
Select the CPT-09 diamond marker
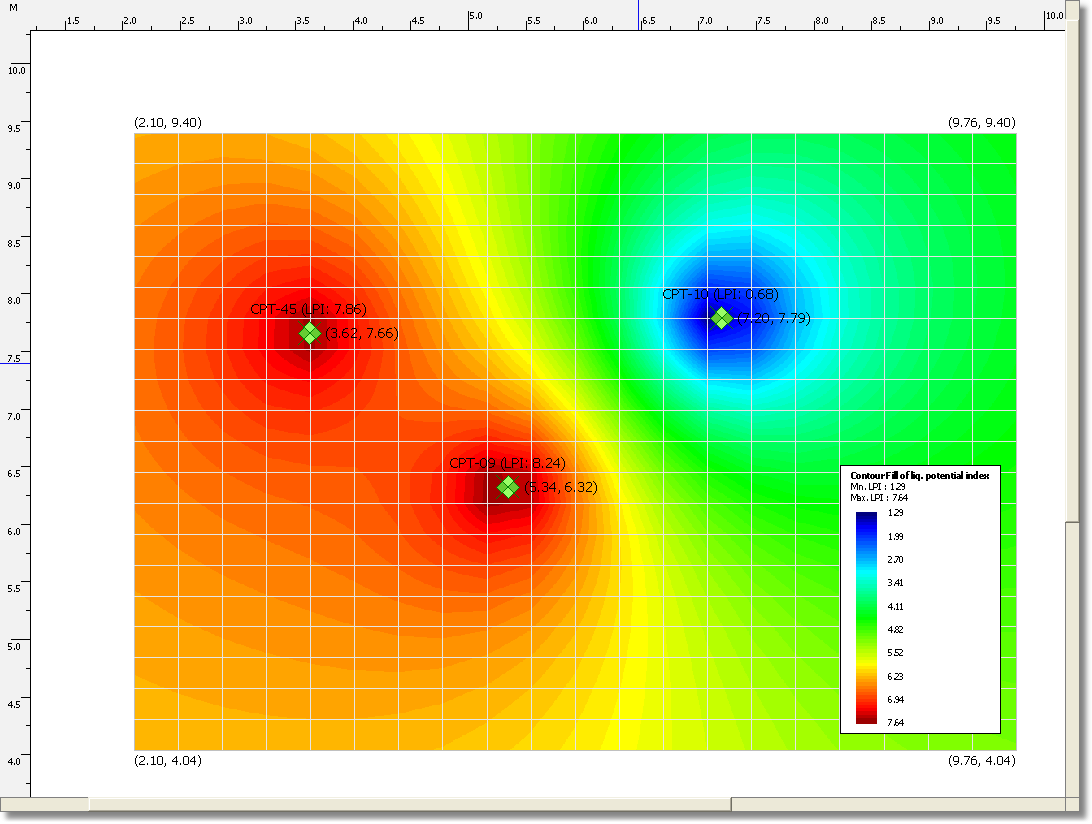(508, 487)
